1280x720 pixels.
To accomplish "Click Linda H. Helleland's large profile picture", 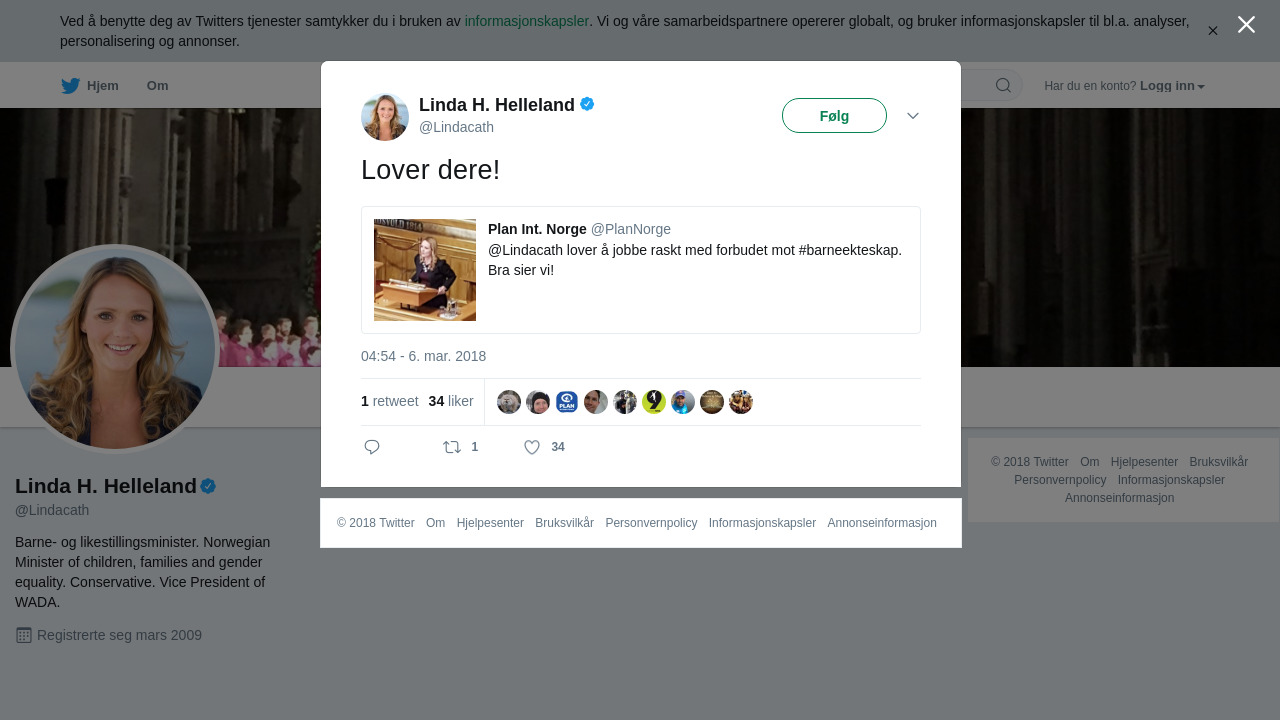I will (x=115, y=349).
